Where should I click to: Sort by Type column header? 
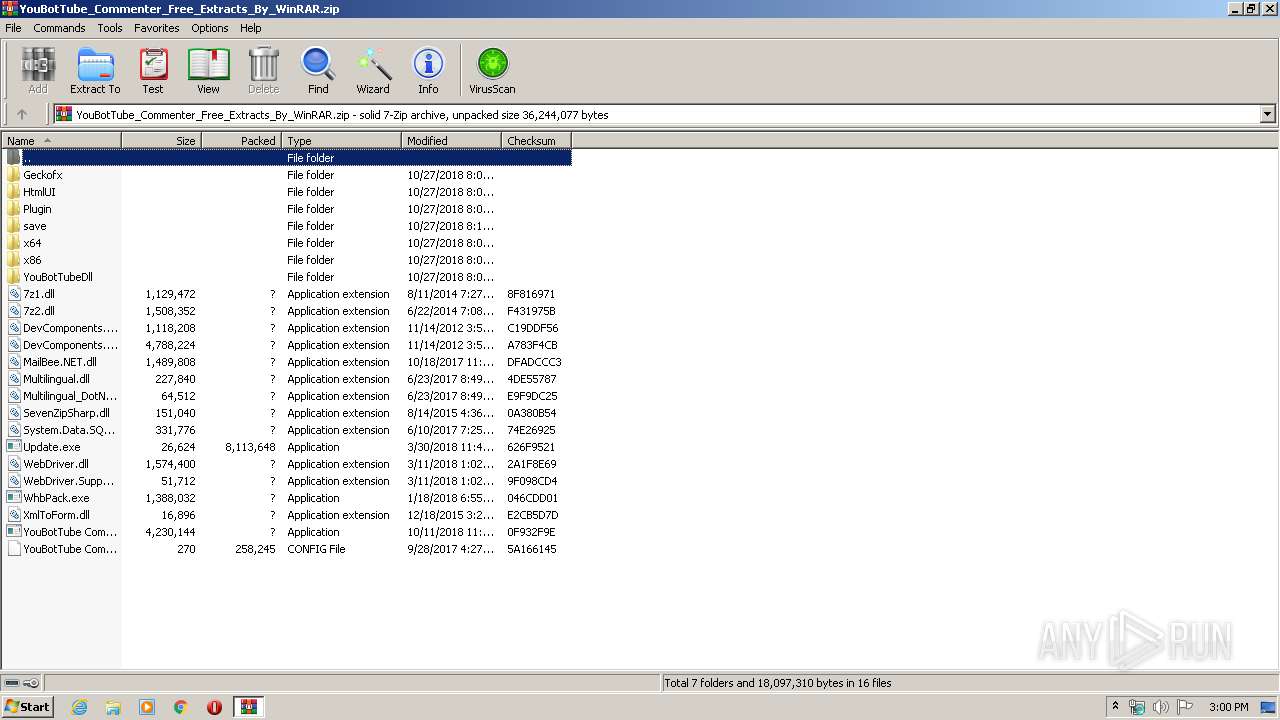point(342,141)
